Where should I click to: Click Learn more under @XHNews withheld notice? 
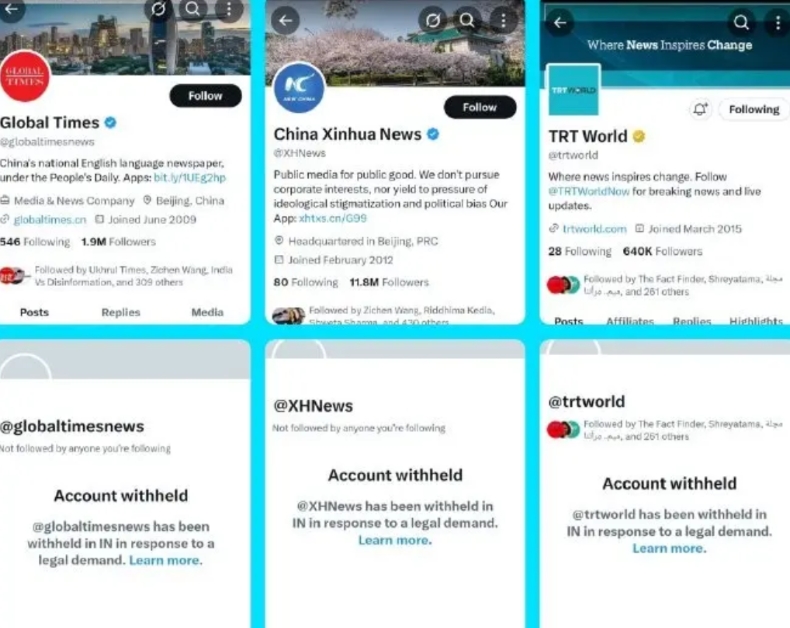(395, 540)
